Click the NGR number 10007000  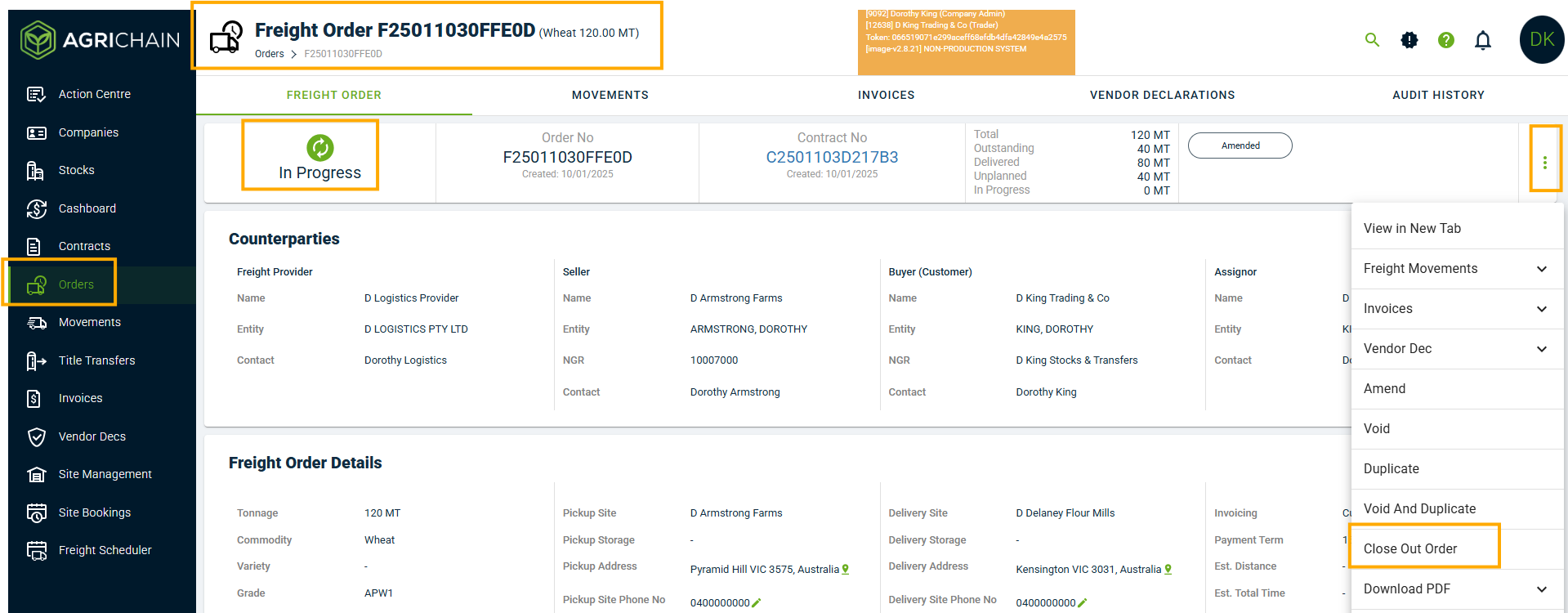714,360
